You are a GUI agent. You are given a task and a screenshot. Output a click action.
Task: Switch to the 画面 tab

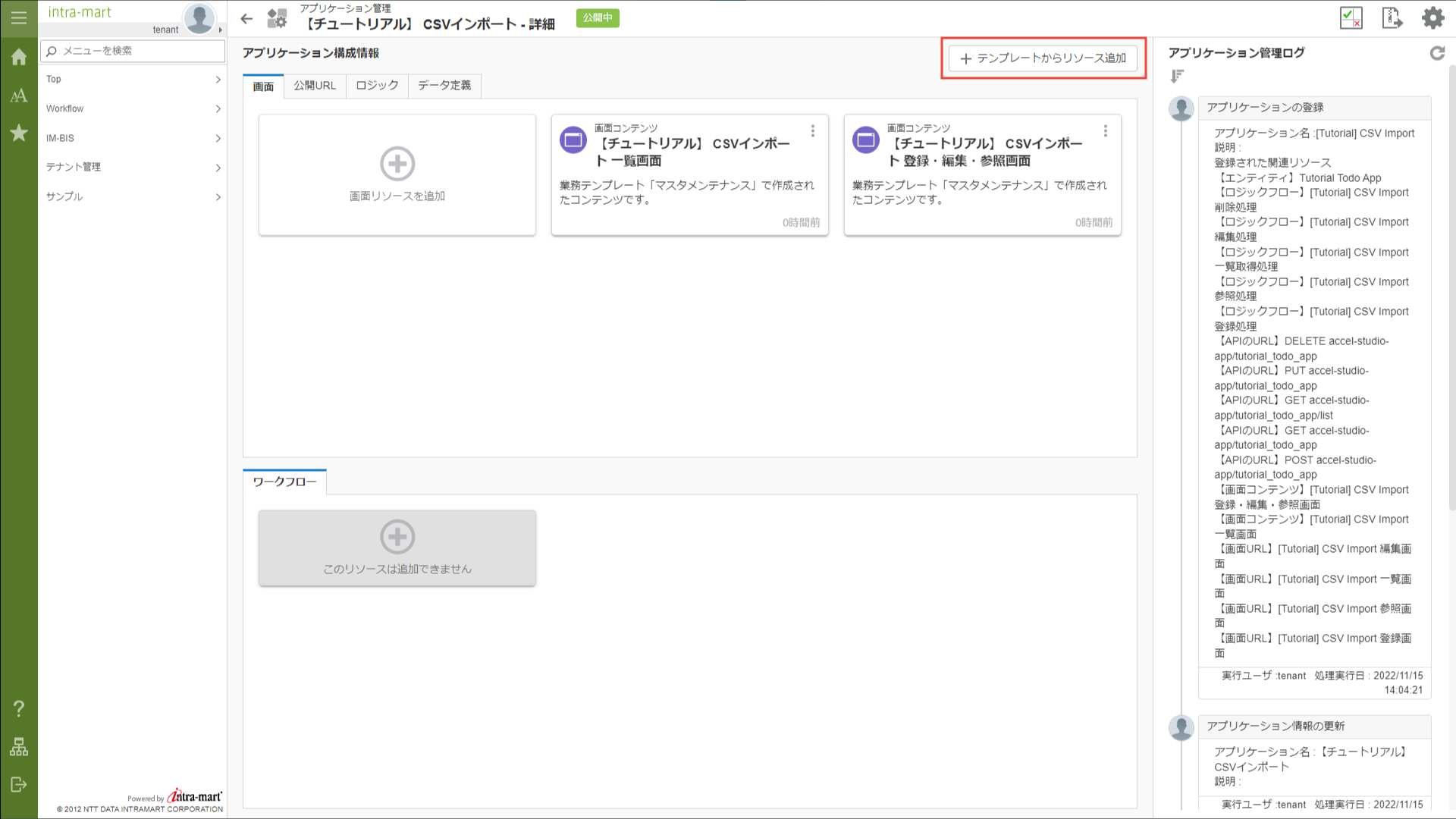point(263,86)
